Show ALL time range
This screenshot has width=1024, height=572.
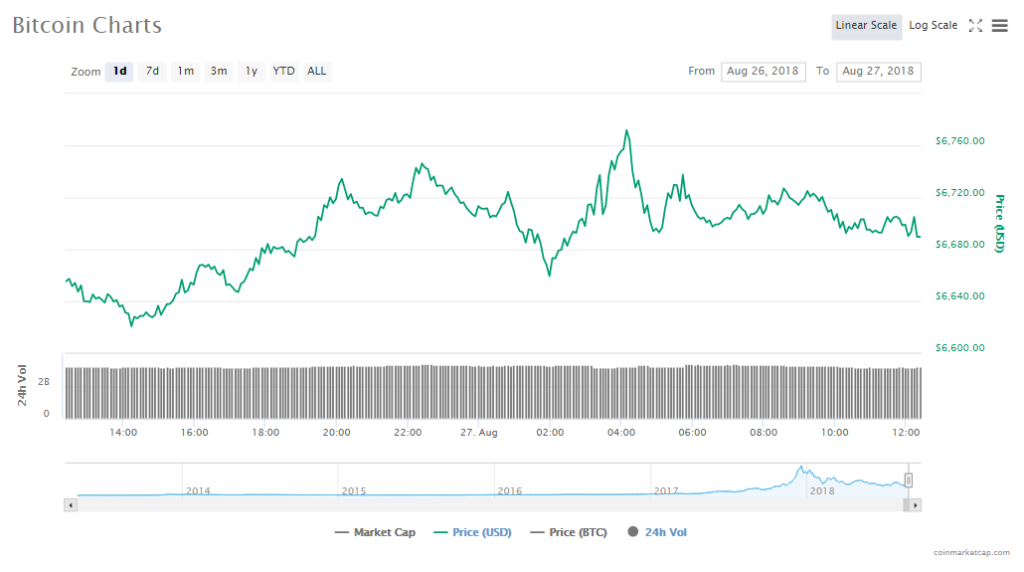[x=317, y=71]
